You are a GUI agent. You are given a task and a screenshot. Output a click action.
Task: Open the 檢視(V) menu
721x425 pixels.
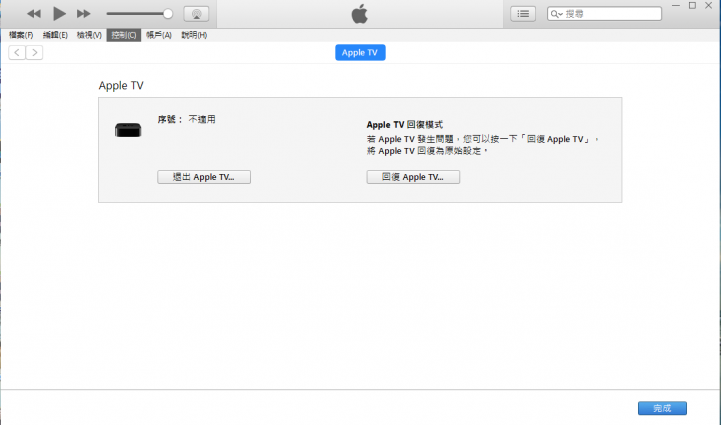tap(89, 35)
